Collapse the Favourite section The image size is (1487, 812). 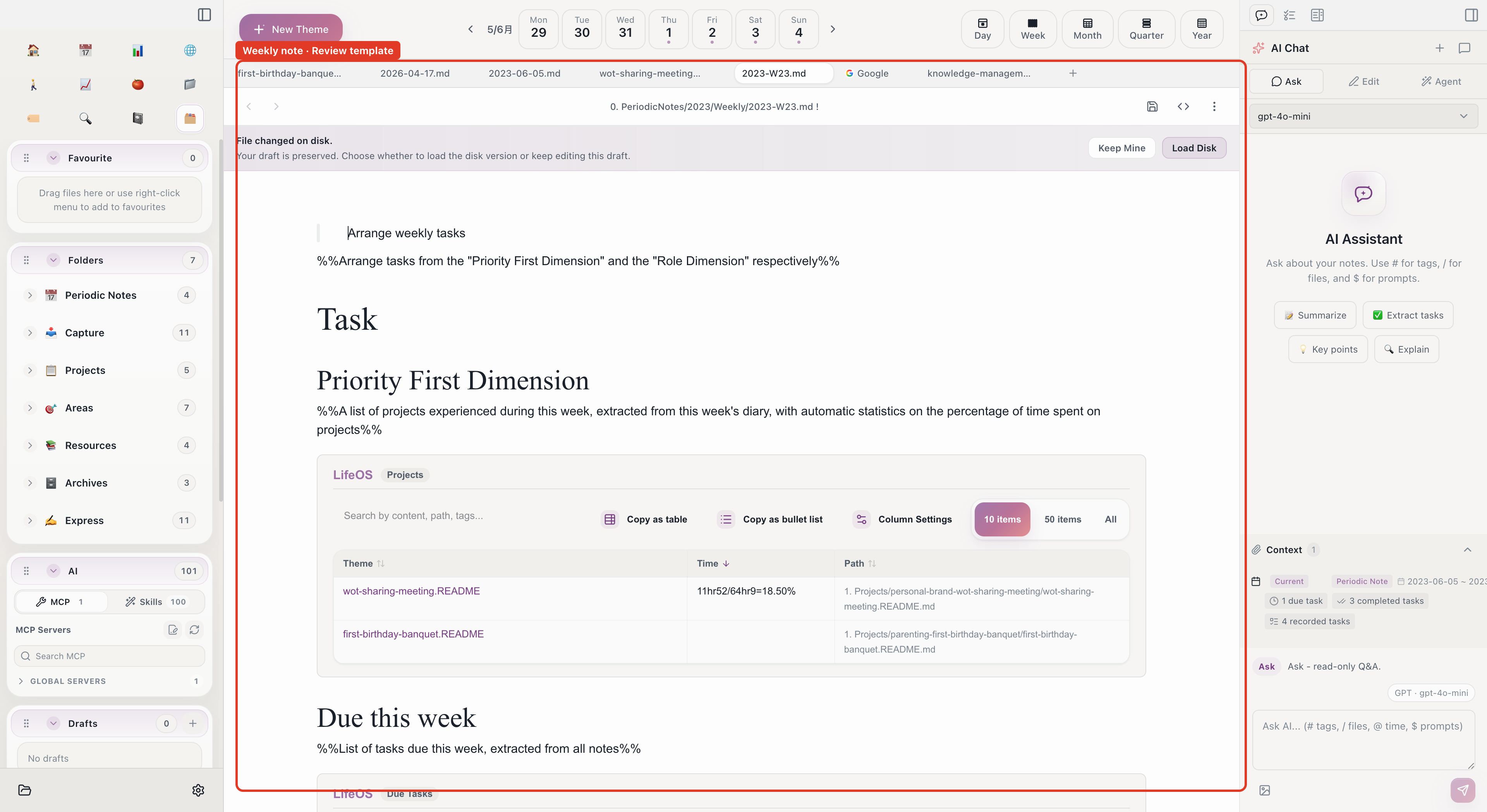53,158
